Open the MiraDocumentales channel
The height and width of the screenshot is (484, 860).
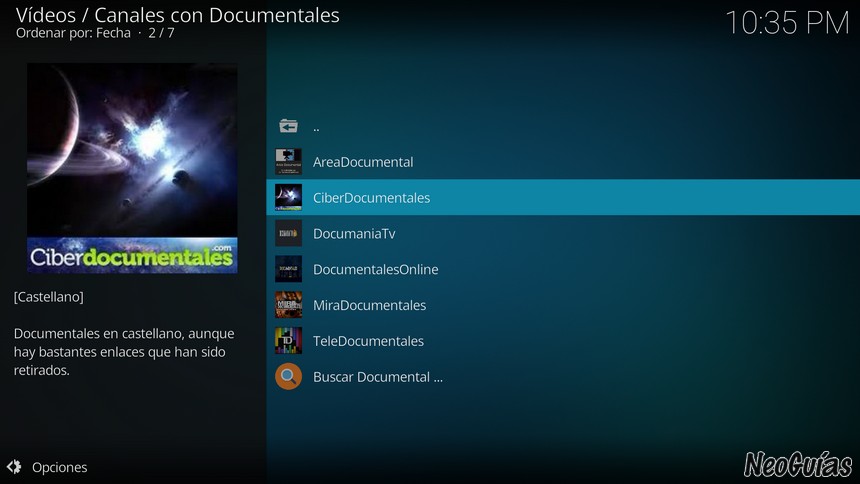563,305
